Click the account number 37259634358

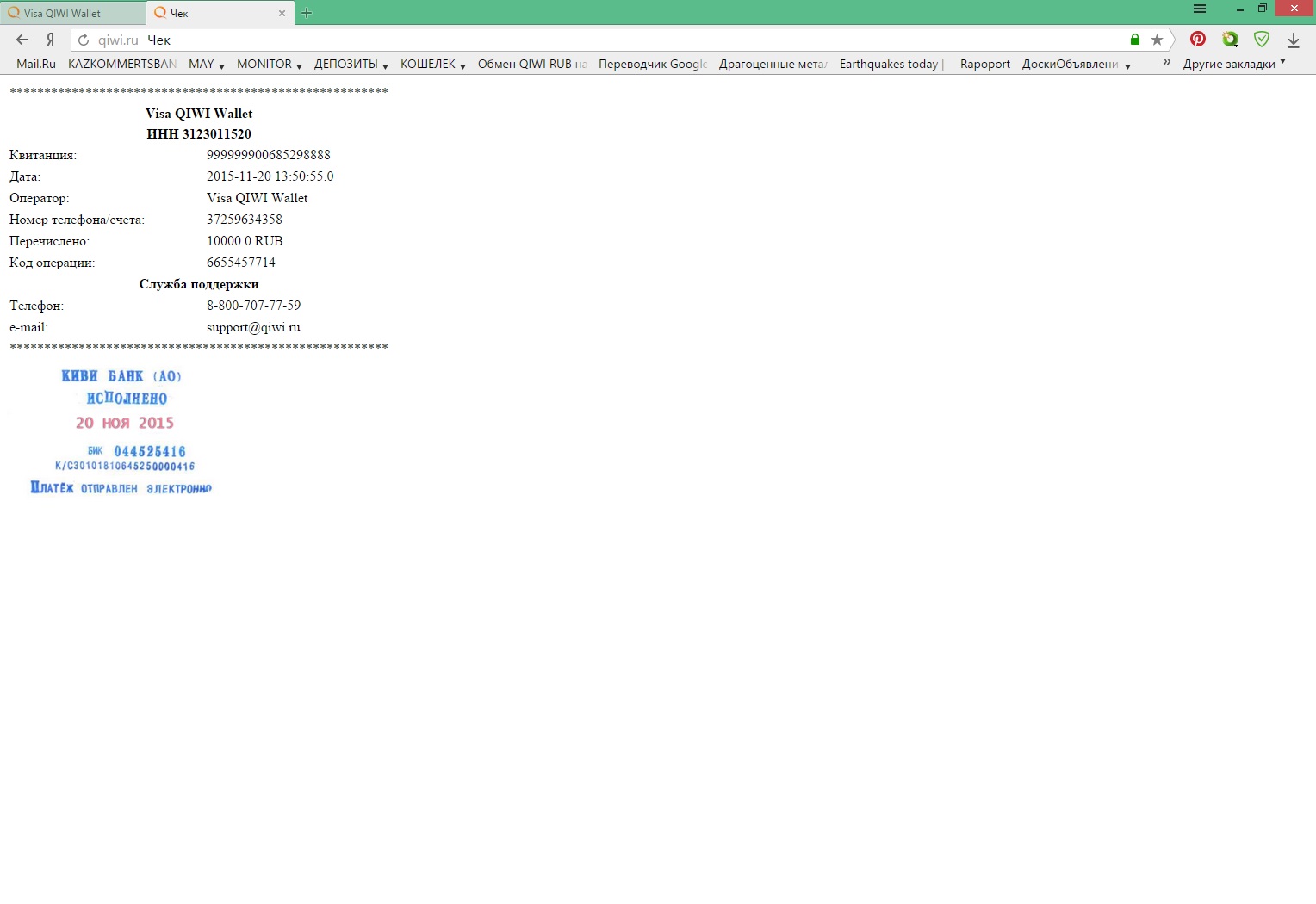(x=245, y=220)
